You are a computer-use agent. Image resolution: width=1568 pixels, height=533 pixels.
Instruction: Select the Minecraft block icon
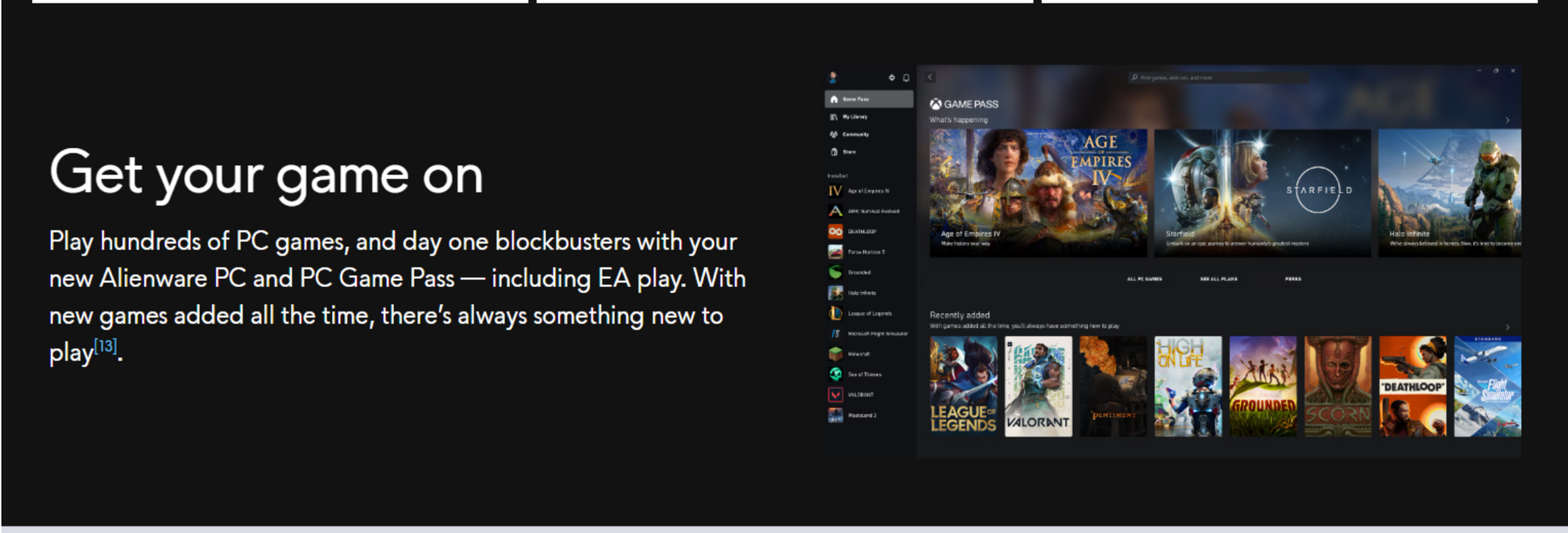(836, 353)
